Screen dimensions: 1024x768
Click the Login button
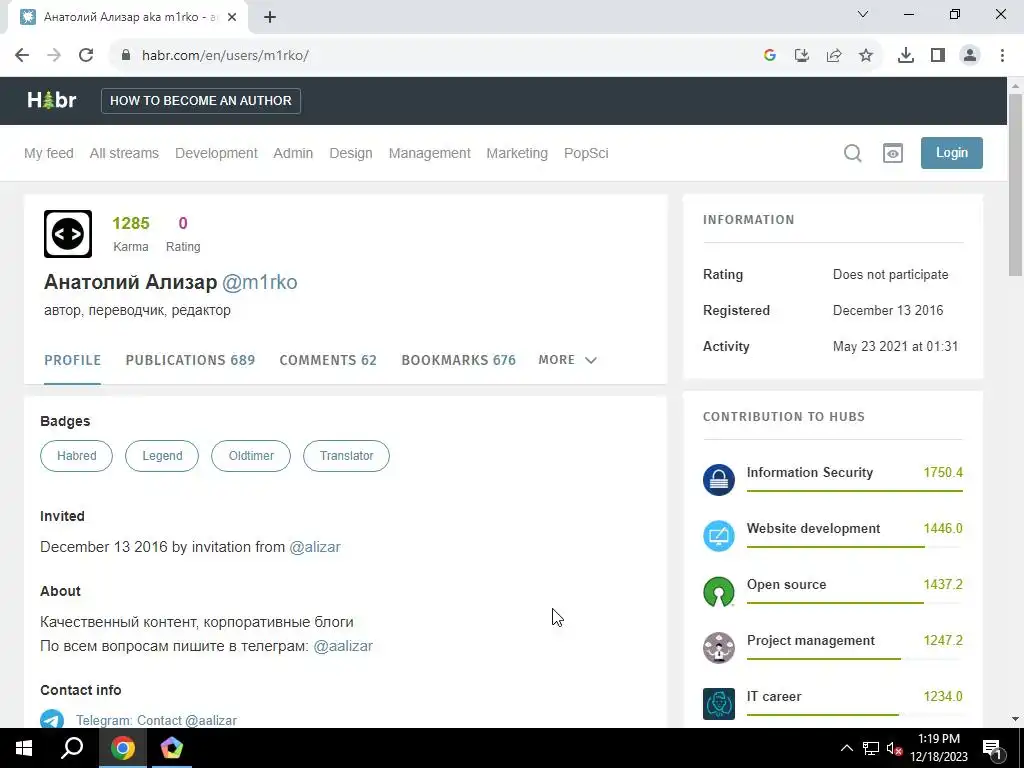click(952, 153)
